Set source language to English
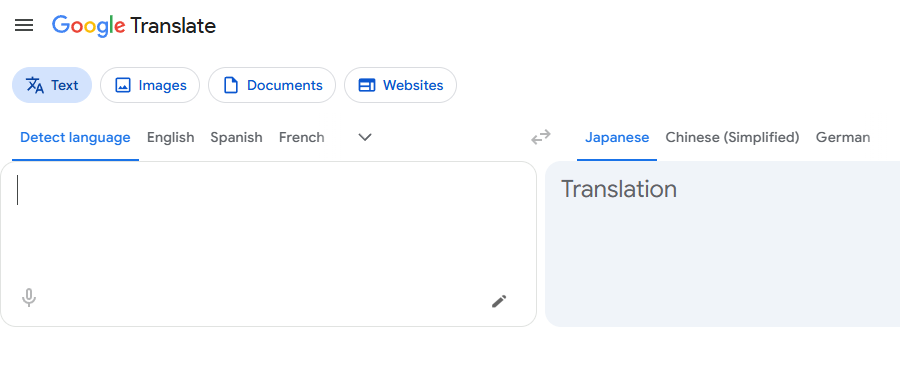Image resolution: width=900 pixels, height=366 pixels. [x=170, y=138]
